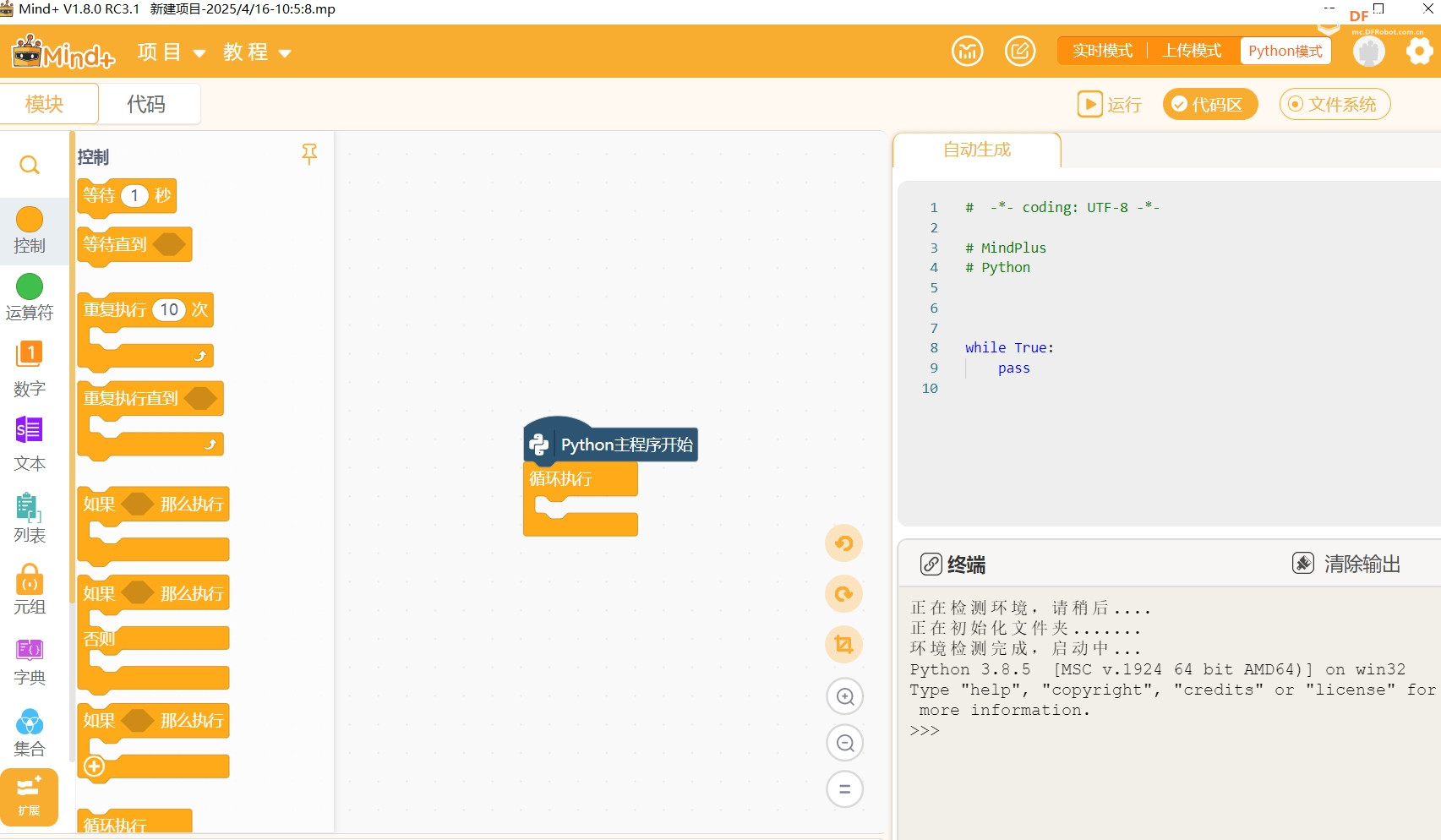Open the 教程 dropdown menu
1441x840 pixels.
(257, 52)
